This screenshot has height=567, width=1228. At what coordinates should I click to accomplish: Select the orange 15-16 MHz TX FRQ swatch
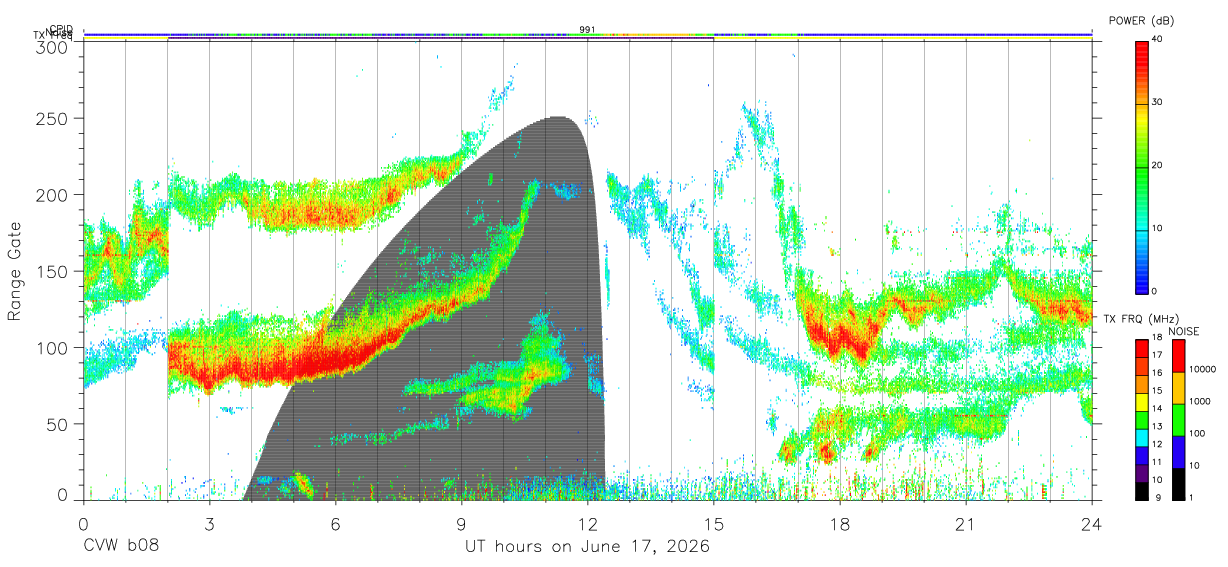pyautogui.click(x=1142, y=384)
